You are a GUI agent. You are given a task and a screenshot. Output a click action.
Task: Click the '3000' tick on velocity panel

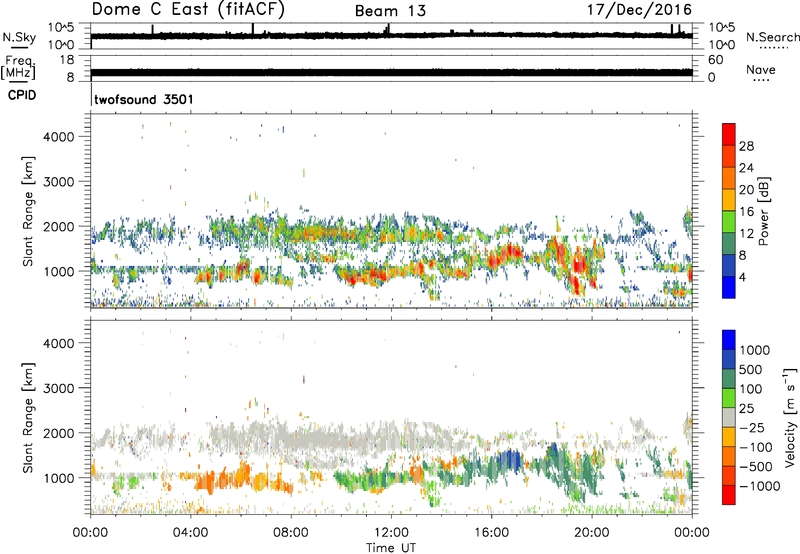(x=59, y=388)
